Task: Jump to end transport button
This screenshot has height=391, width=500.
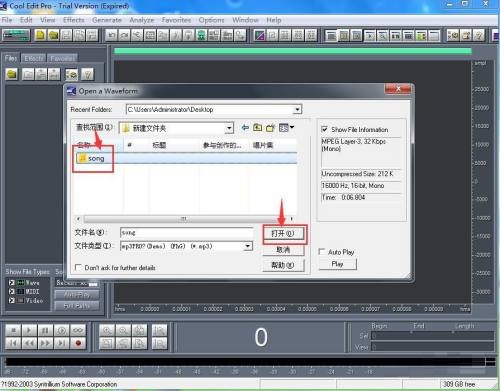Action: pos(62,343)
